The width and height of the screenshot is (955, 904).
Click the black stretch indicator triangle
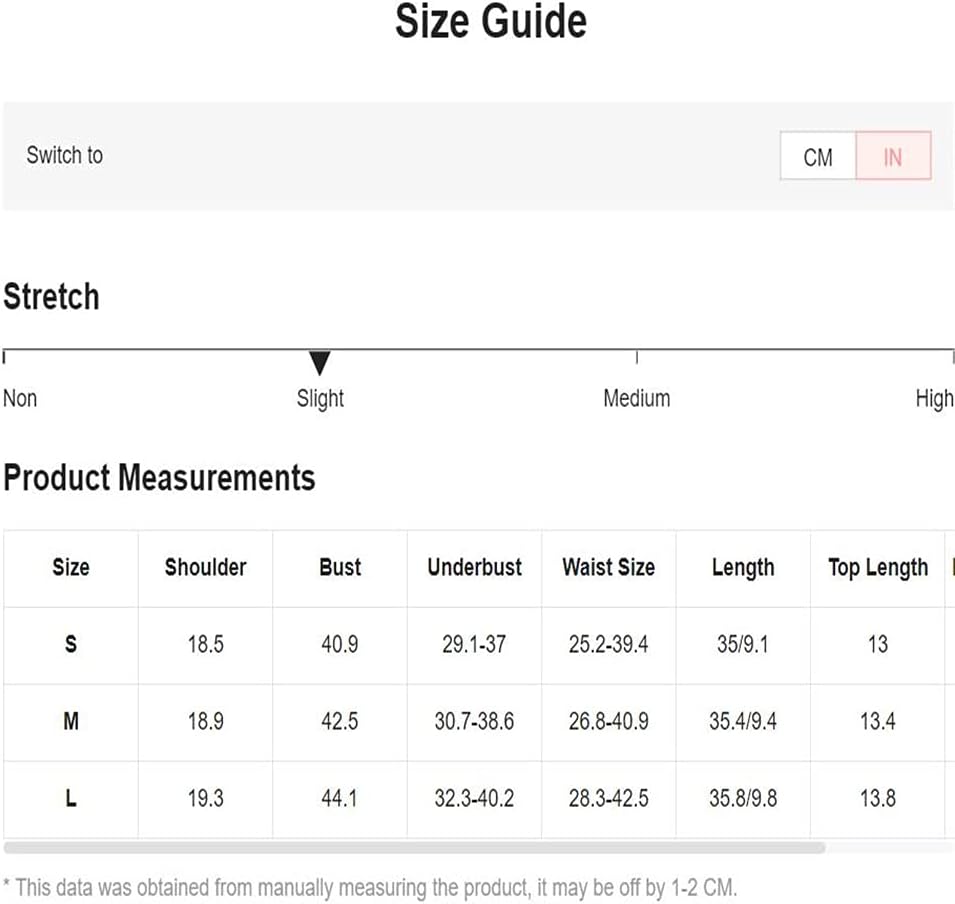320,362
